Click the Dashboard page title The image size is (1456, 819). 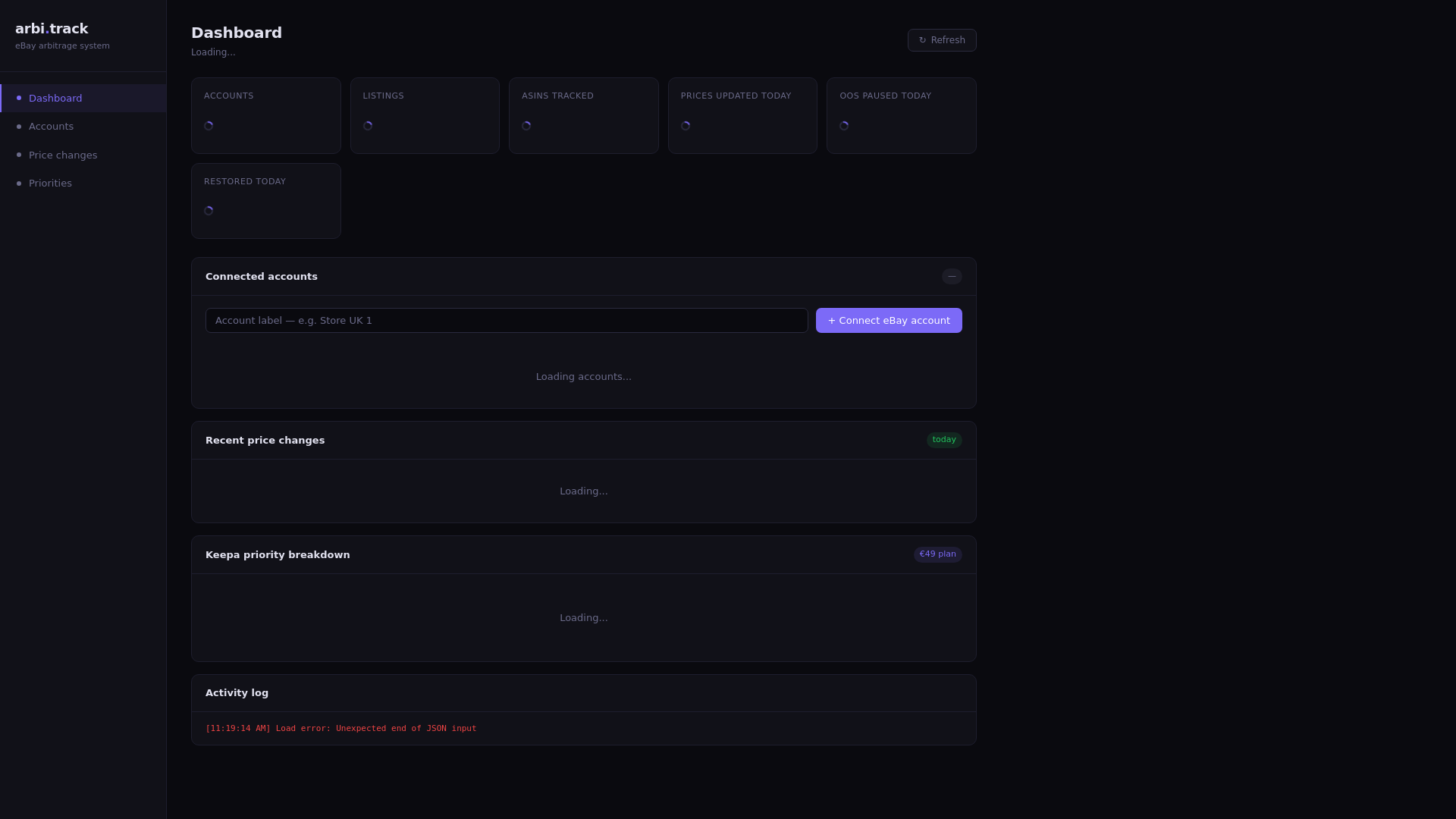coord(237,33)
